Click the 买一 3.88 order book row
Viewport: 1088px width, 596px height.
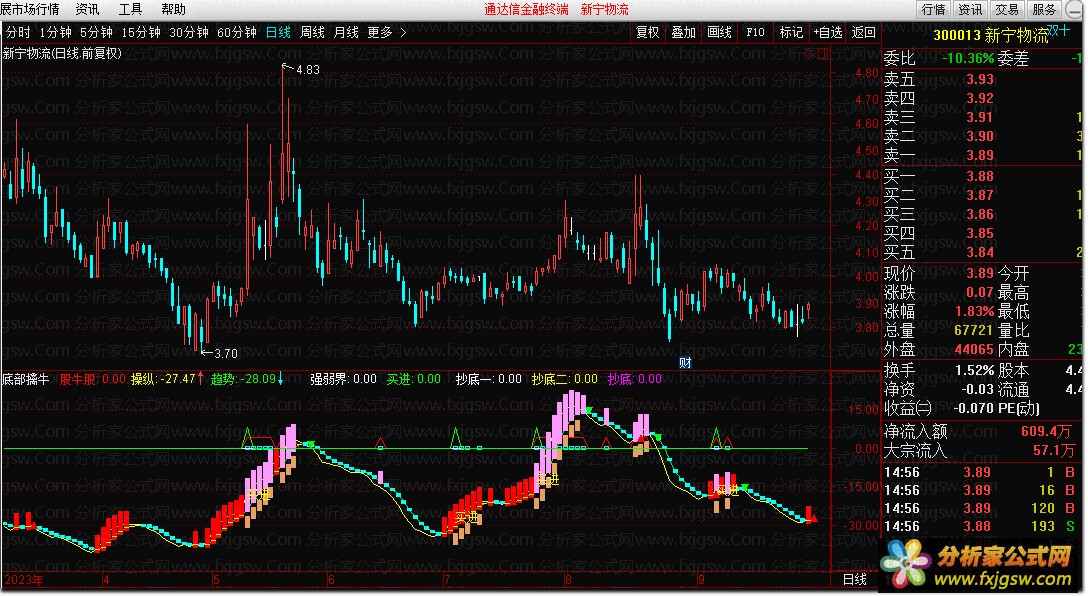981,176
